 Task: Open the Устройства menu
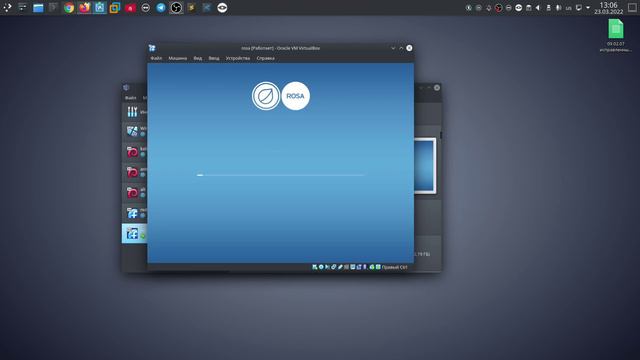click(238, 58)
